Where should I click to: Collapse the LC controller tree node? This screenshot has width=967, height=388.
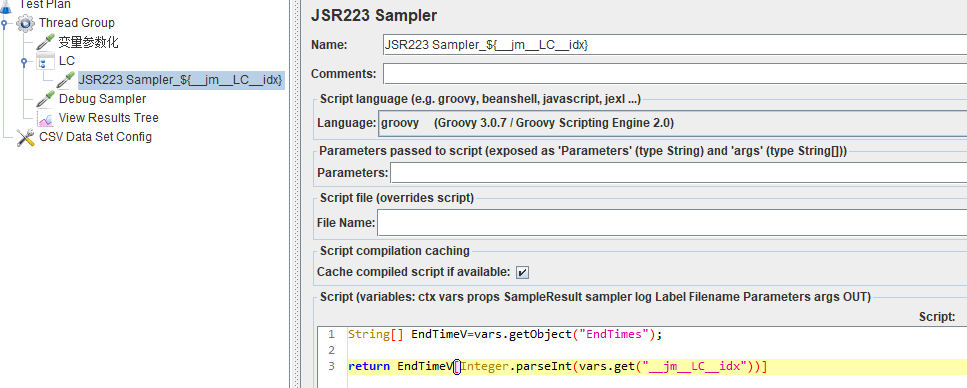point(24,62)
